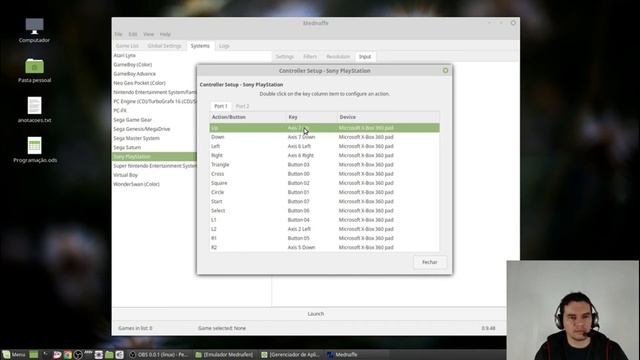
Task: Open the Resolution sub-tab
Action: click(x=338, y=57)
